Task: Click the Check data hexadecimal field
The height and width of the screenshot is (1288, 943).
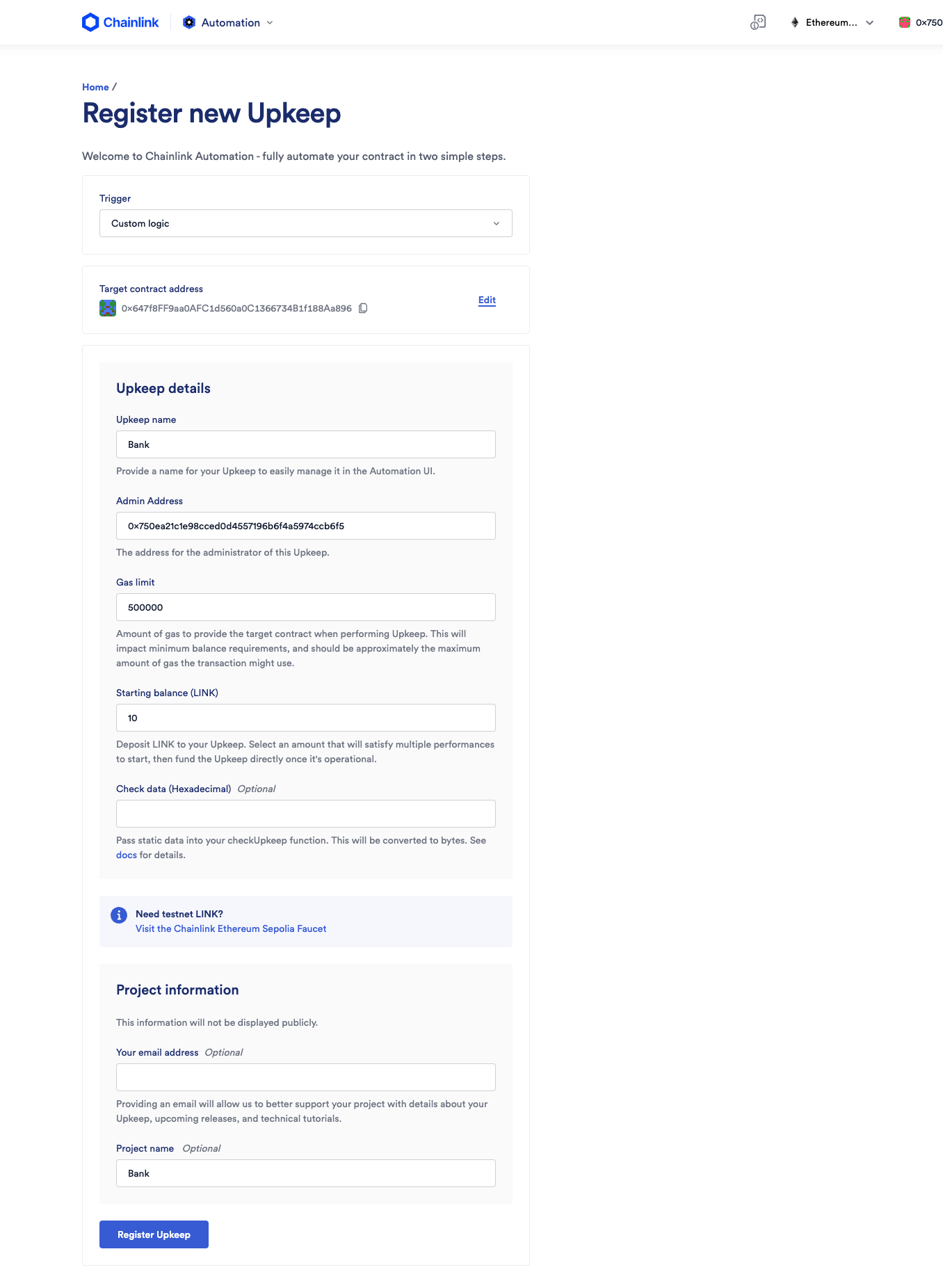Action: [306, 814]
